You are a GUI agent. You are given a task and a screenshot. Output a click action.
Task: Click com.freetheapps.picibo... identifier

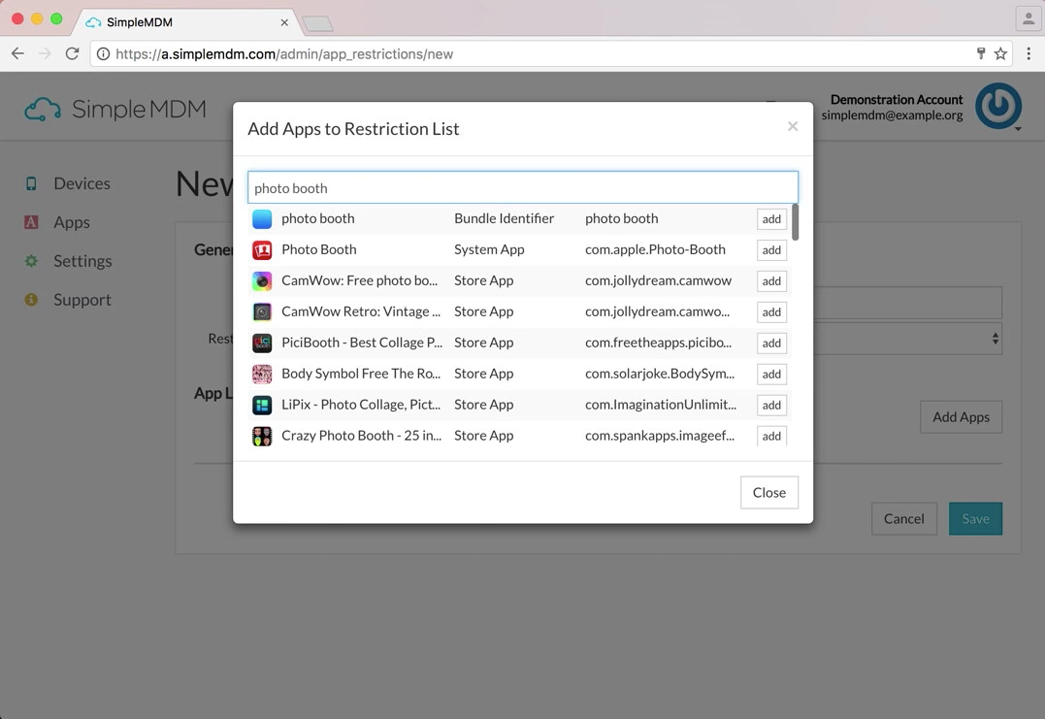tap(658, 343)
